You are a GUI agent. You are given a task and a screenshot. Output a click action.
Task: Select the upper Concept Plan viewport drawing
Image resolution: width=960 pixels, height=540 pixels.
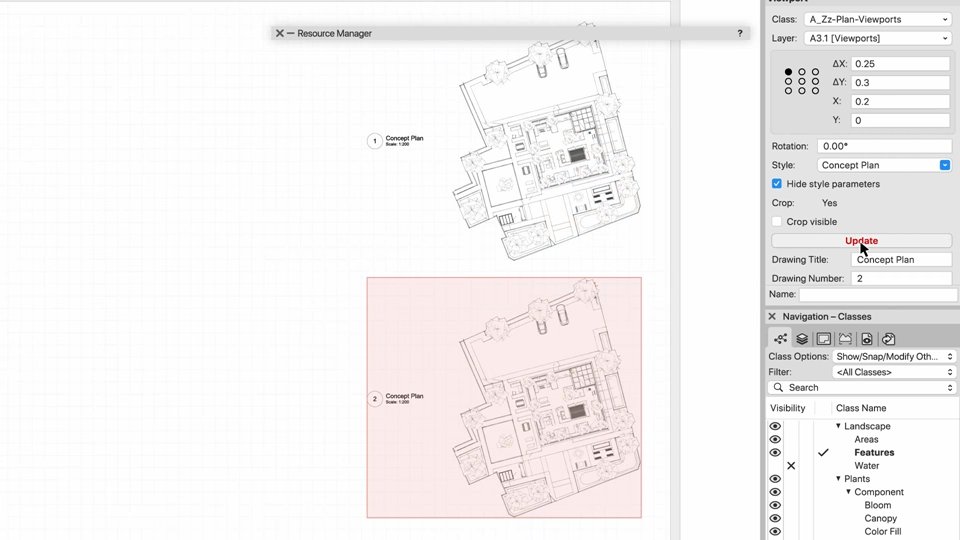[547, 144]
